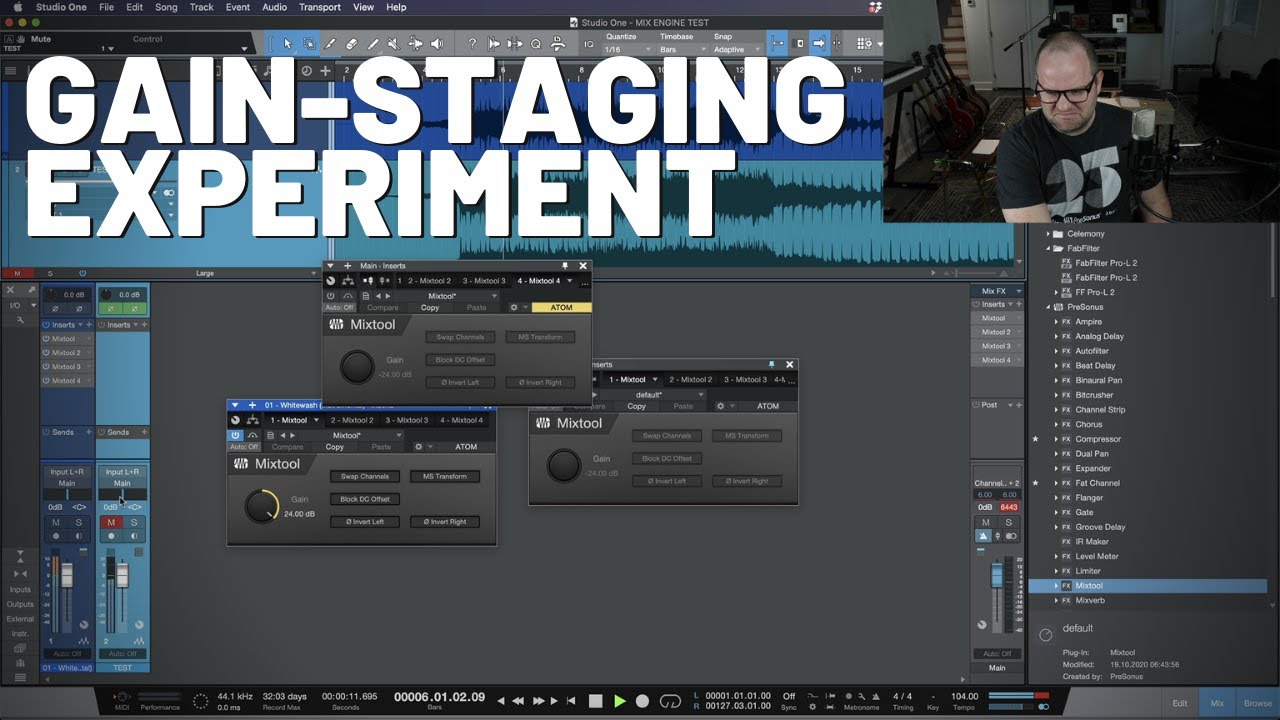1280x720 pixels.
Task: Click the Main channel volume fader
Action: point(996,575)
